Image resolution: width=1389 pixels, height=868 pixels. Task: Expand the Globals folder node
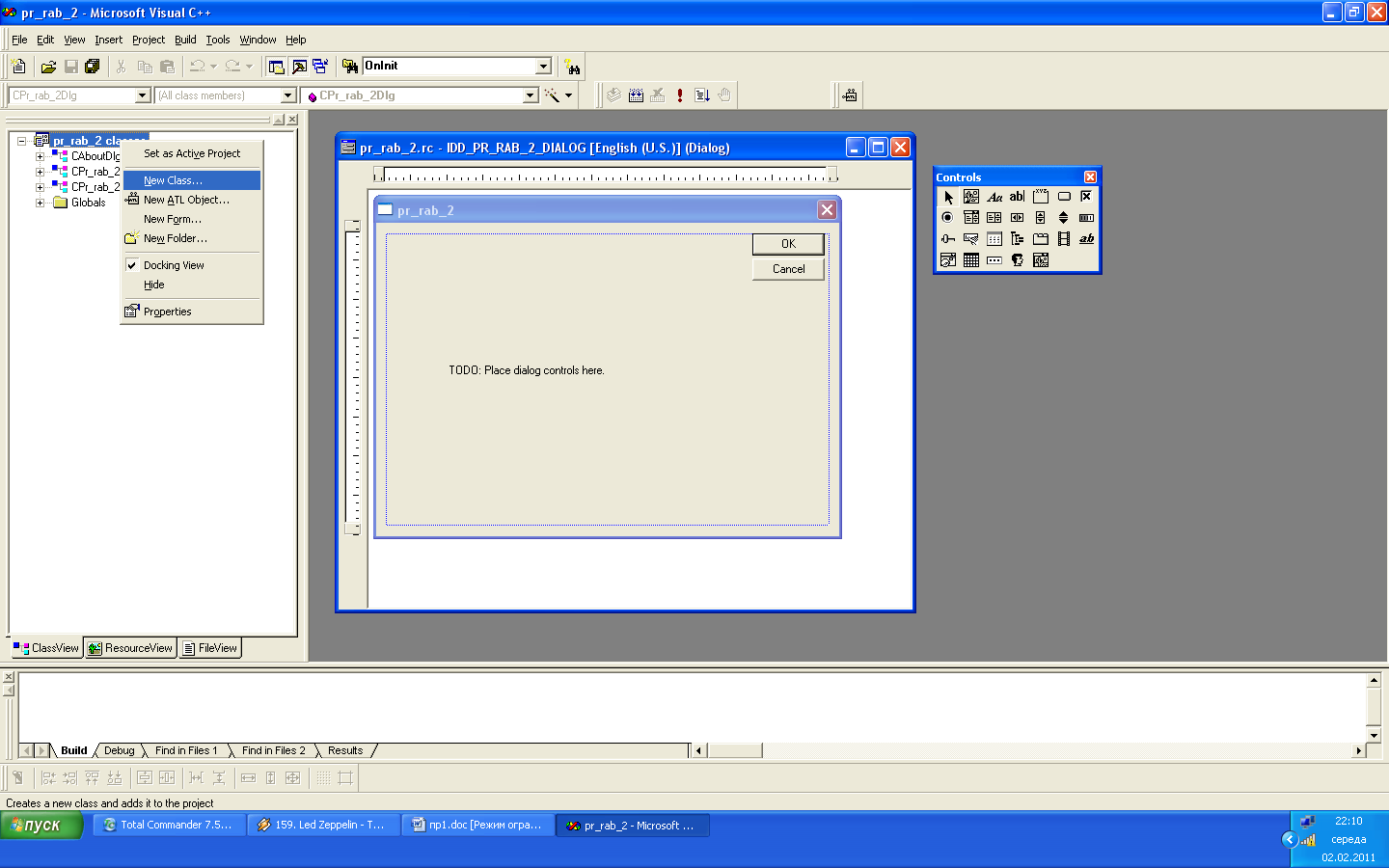40,203
